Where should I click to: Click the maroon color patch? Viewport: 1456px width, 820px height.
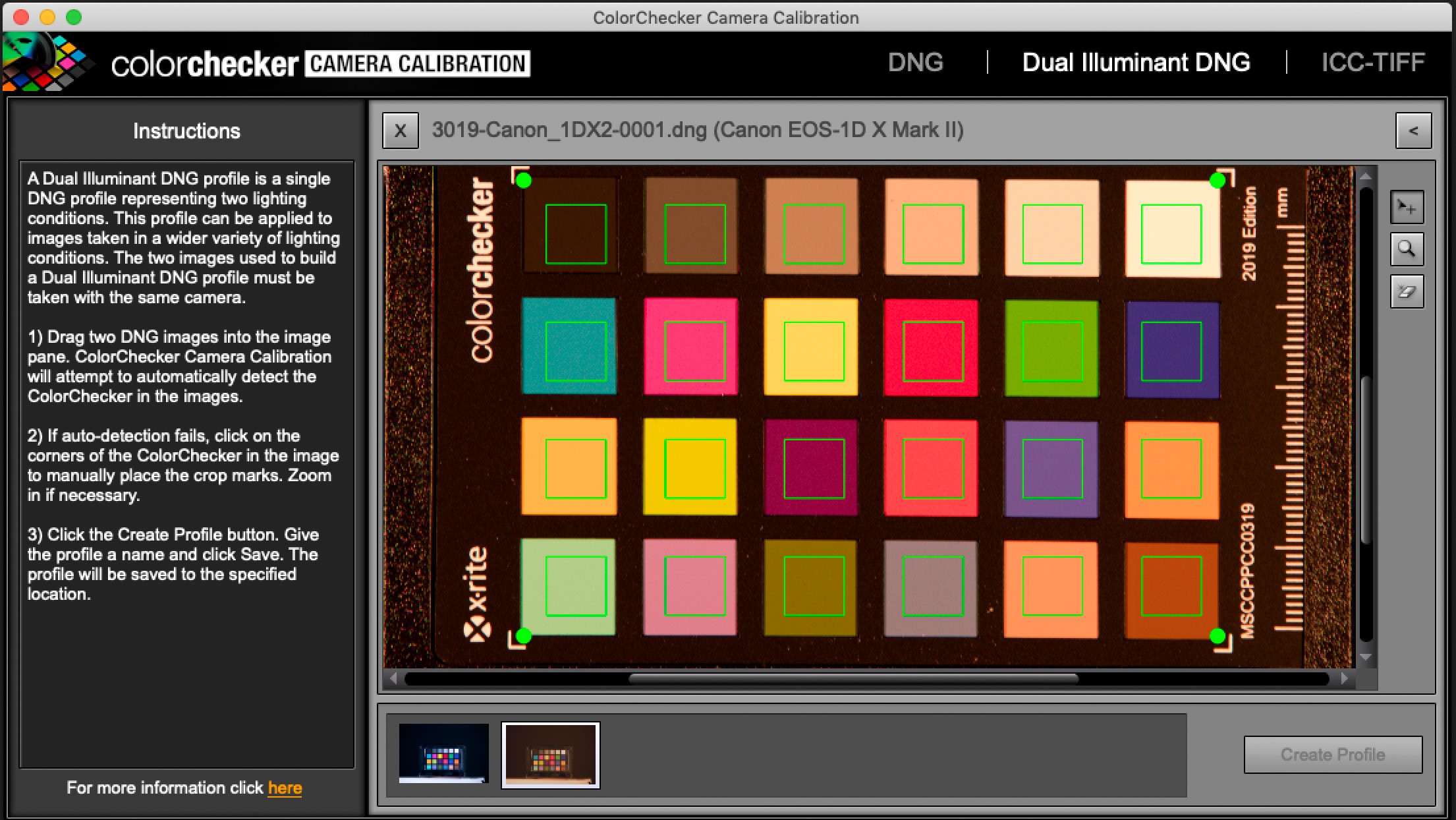point(811,467)
